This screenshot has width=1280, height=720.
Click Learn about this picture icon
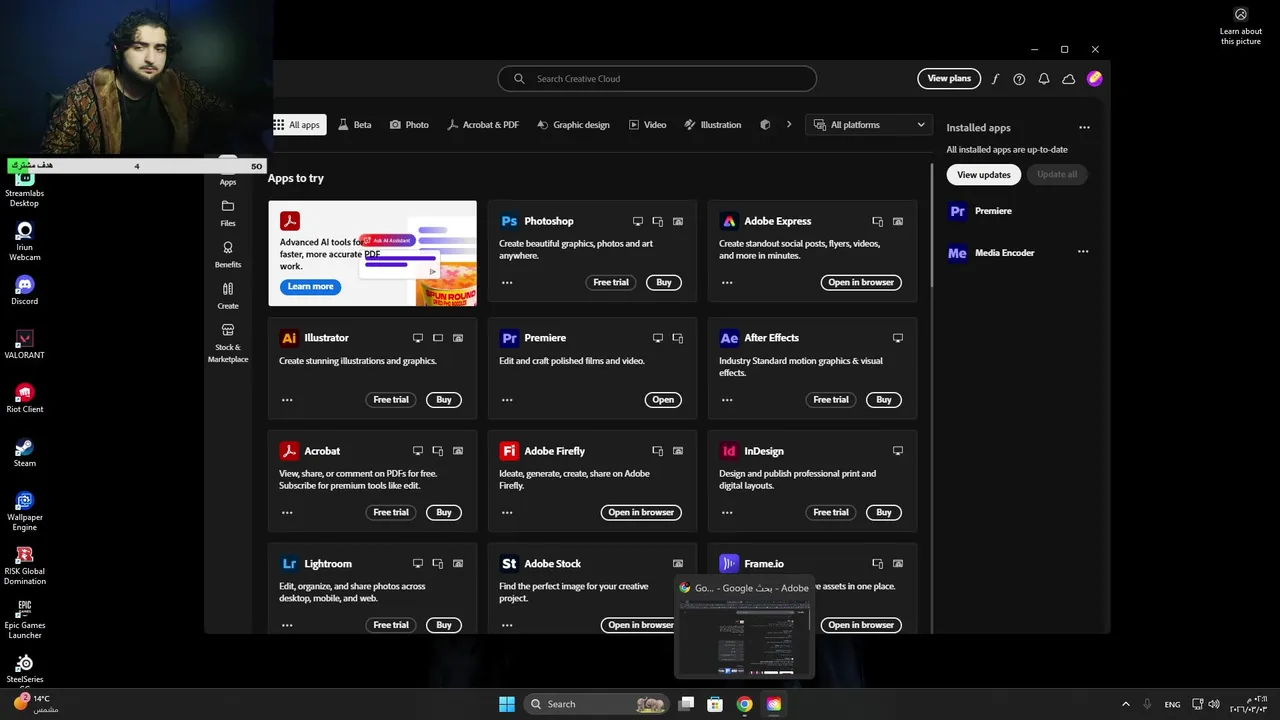point(1241,15)
